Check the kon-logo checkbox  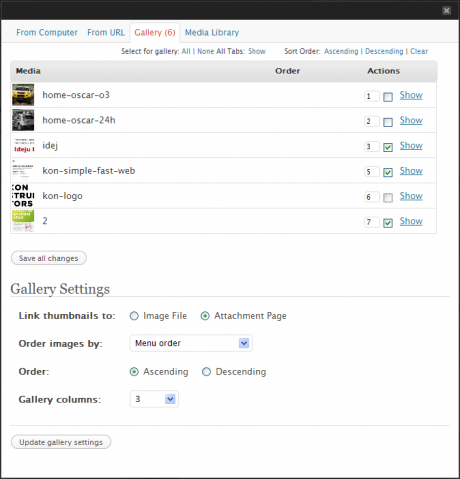click(x=388, y=198)
